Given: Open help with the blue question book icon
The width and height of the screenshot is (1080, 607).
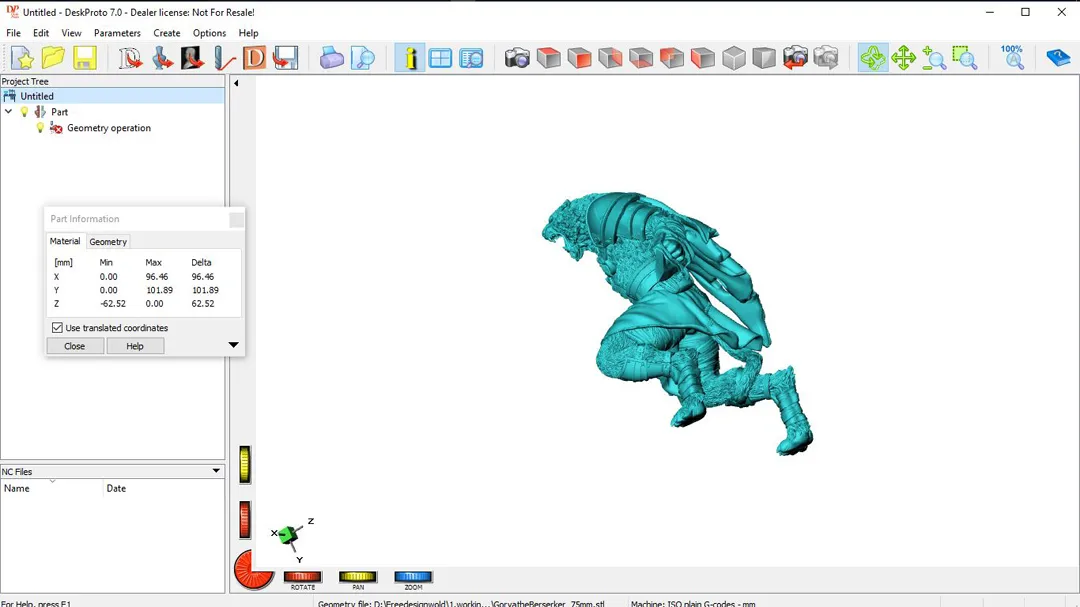Looking at the screenshot, I should (x=1057, y=58).
